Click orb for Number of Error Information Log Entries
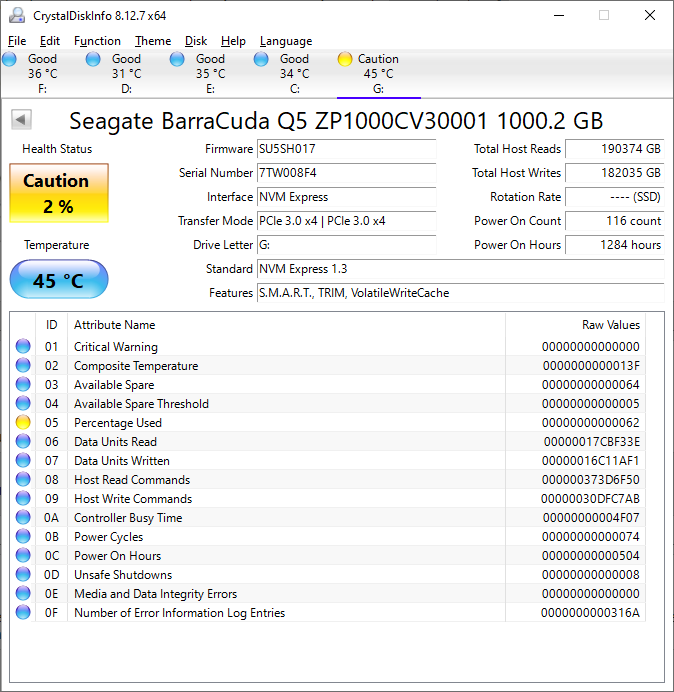674x692 pixels. [x=23, y=612]
